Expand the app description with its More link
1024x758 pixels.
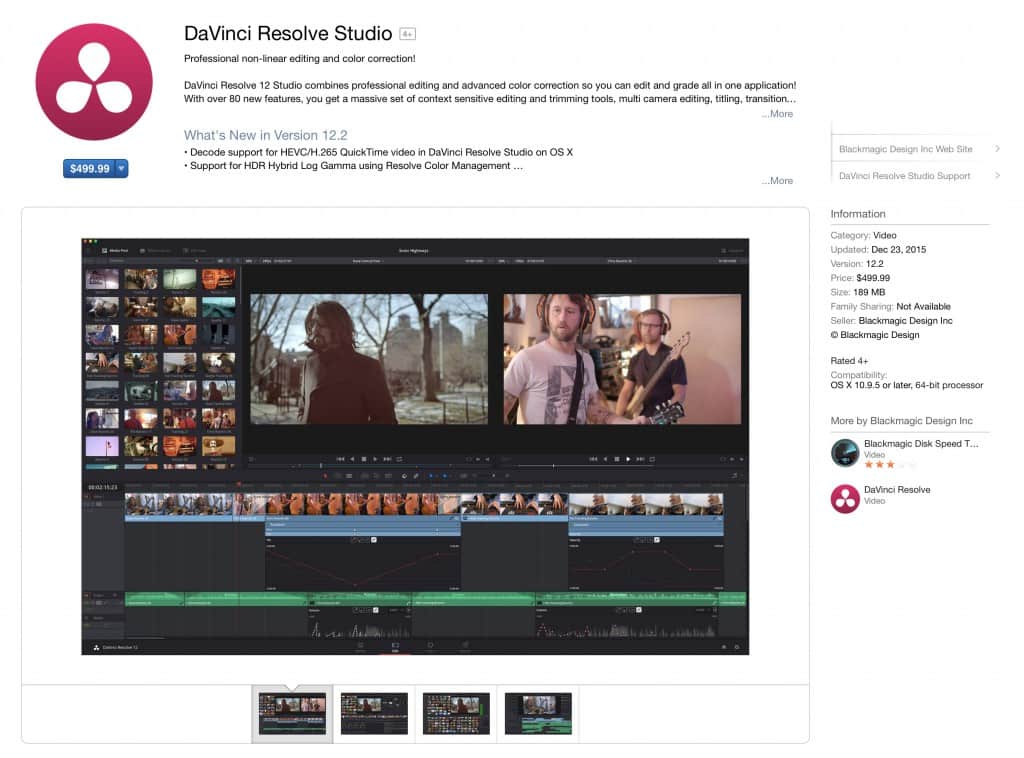777,114
